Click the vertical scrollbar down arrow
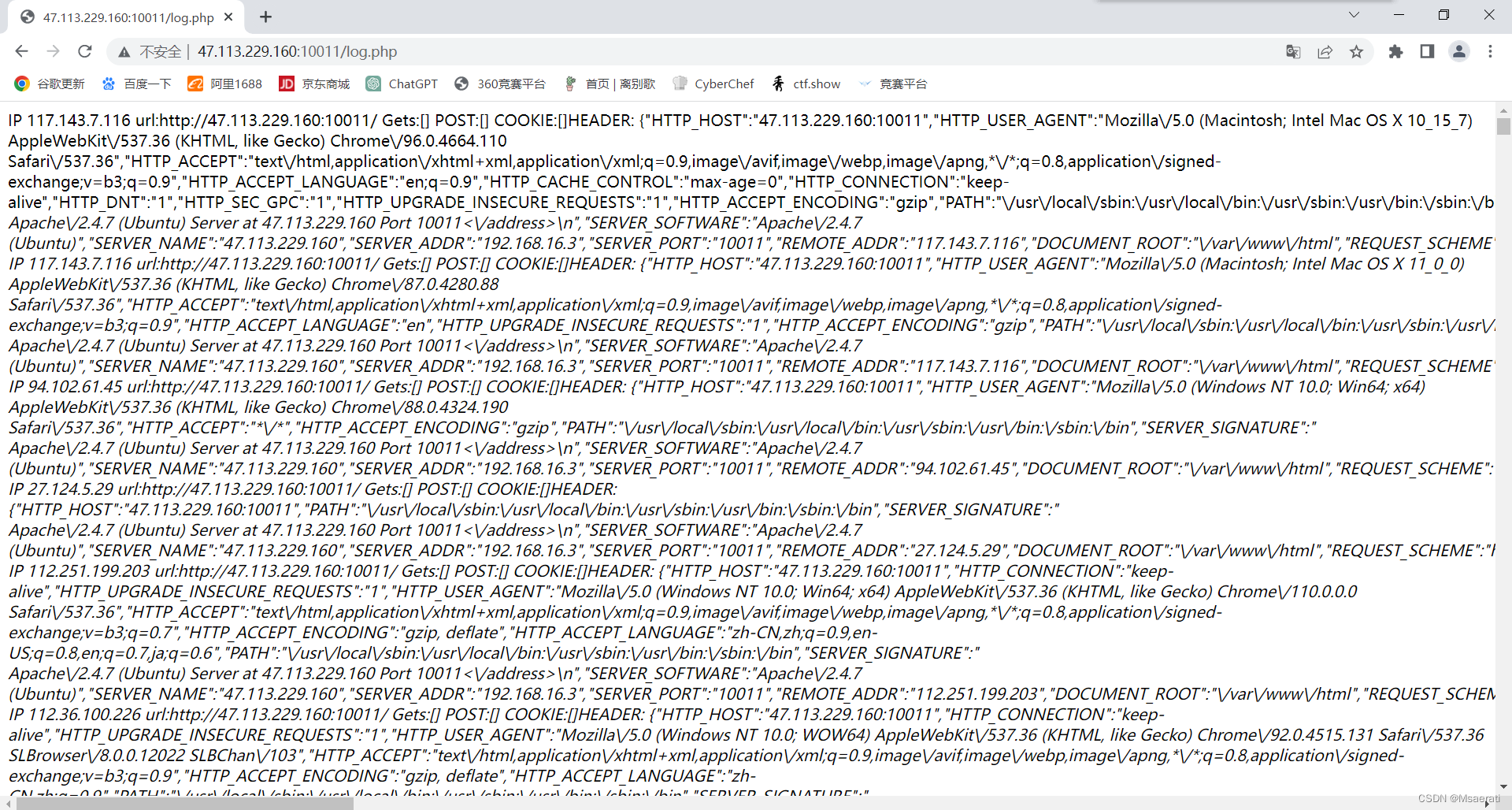The width and height of the screenshot is (1512, 810). tap(1503, 786)
